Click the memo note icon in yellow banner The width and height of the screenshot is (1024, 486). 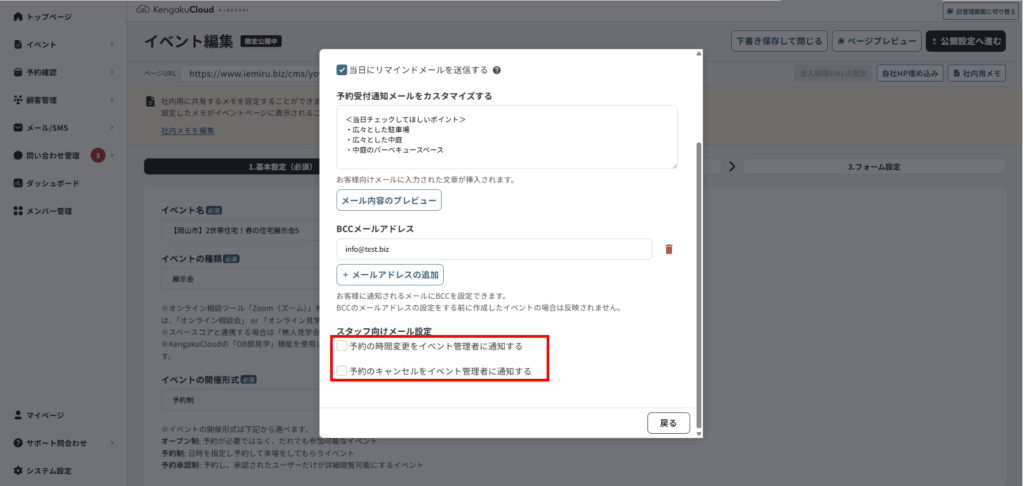[151, 102]
